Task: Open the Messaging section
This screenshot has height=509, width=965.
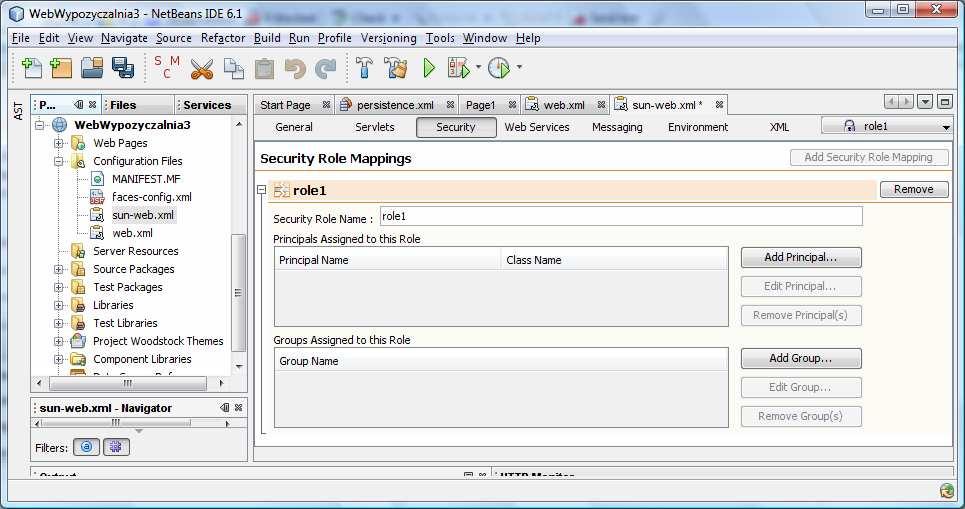Action: click(617, 127)
